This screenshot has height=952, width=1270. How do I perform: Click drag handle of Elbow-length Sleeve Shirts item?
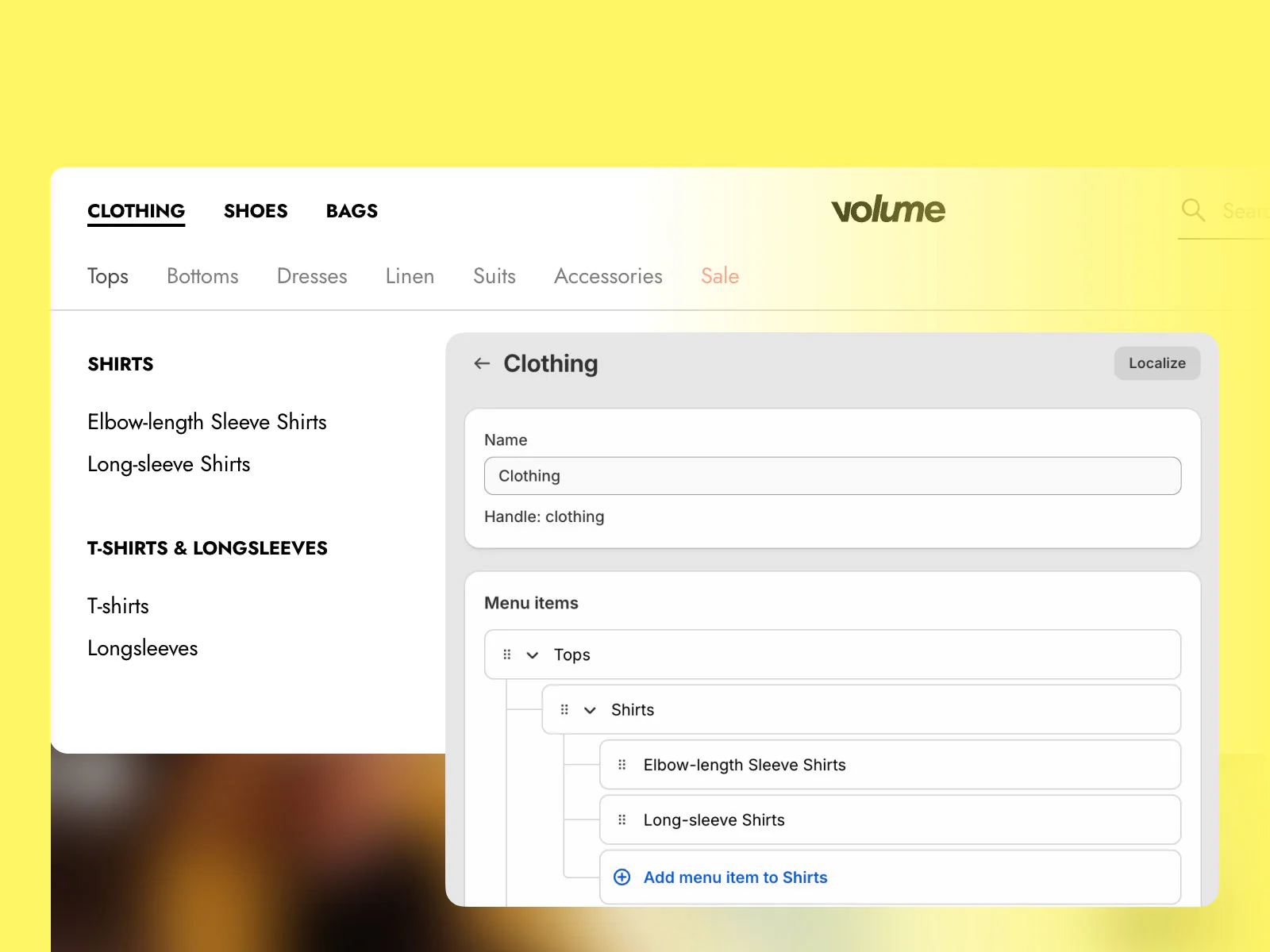(x=622, y=765)
